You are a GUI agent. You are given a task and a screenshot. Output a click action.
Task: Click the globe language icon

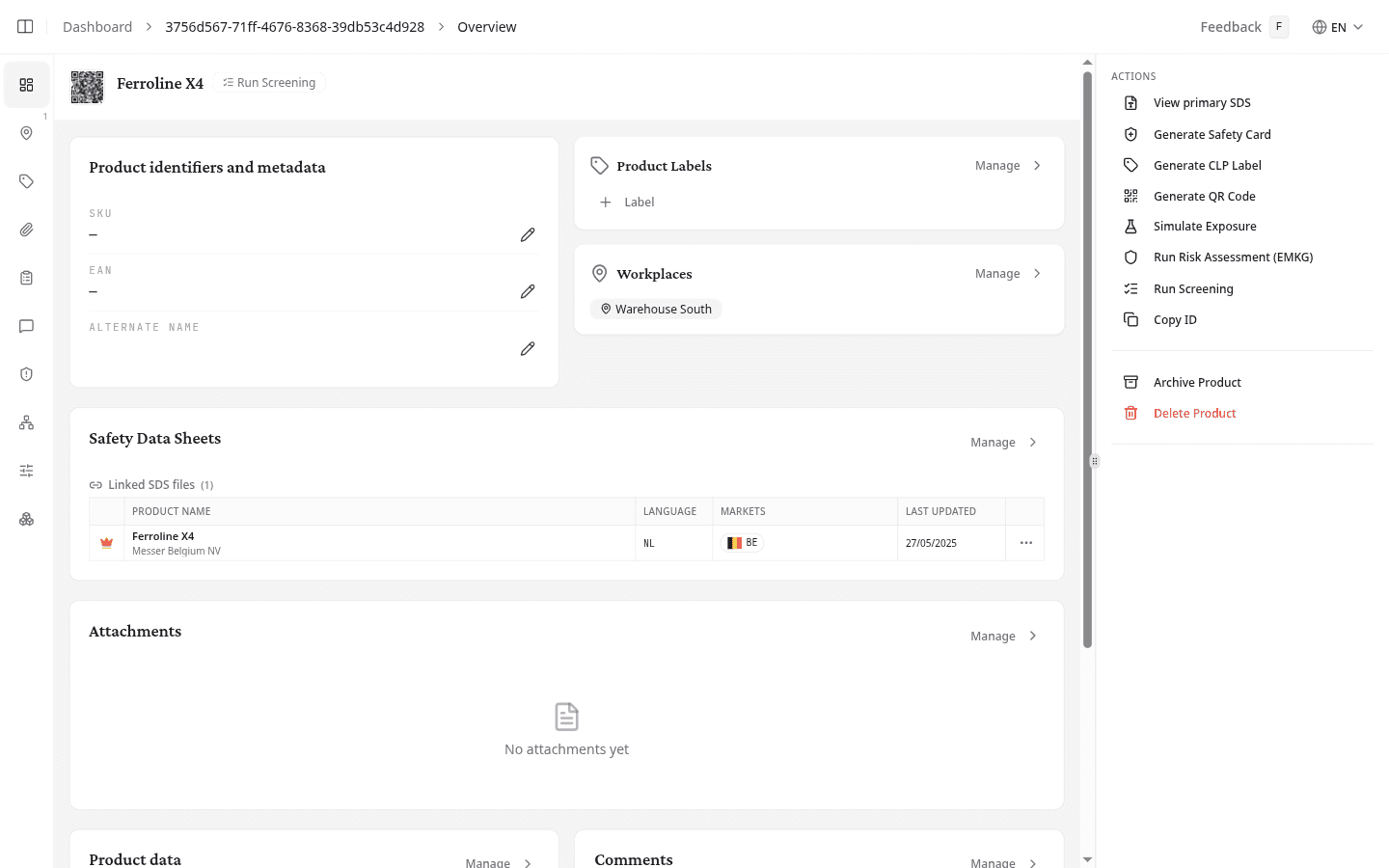[1320, 27]
